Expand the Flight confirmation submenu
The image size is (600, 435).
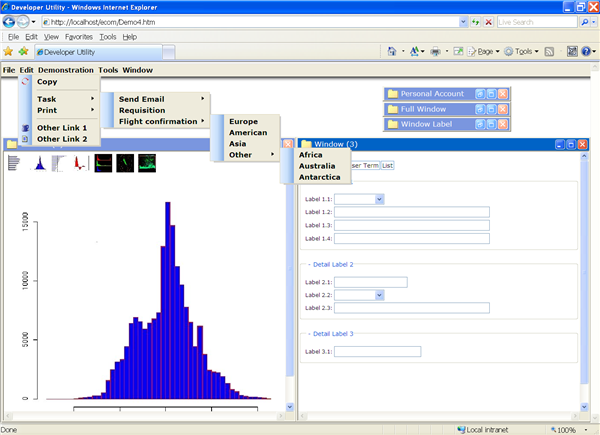(161, 121)
